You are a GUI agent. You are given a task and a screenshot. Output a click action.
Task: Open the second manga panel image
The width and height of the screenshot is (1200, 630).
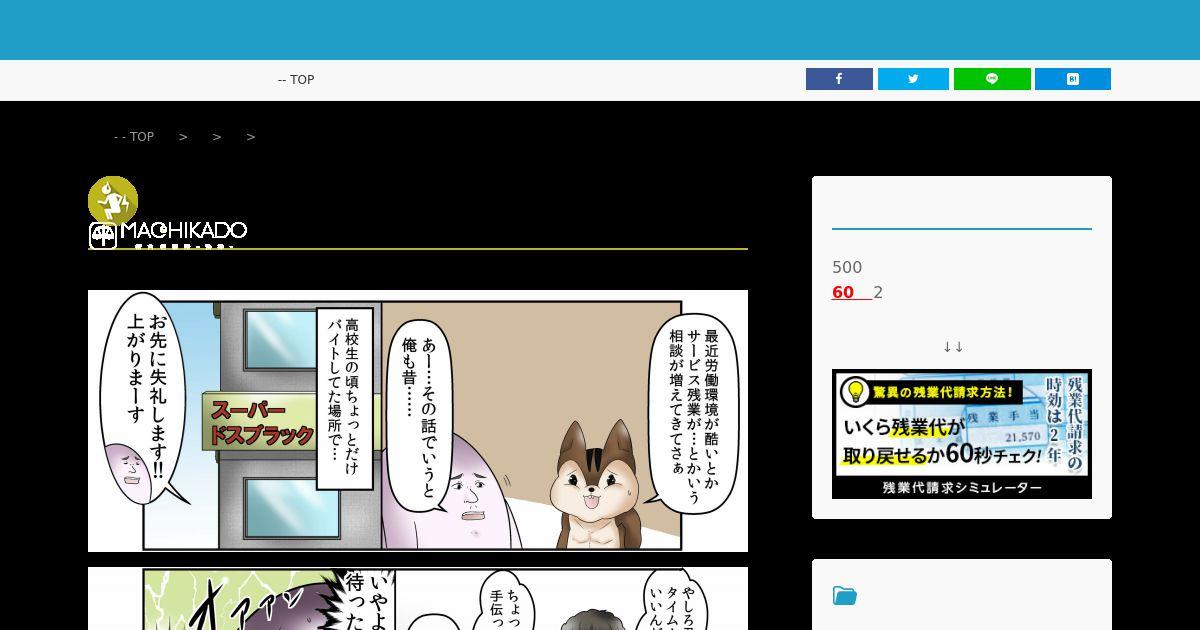click(418, 599)
